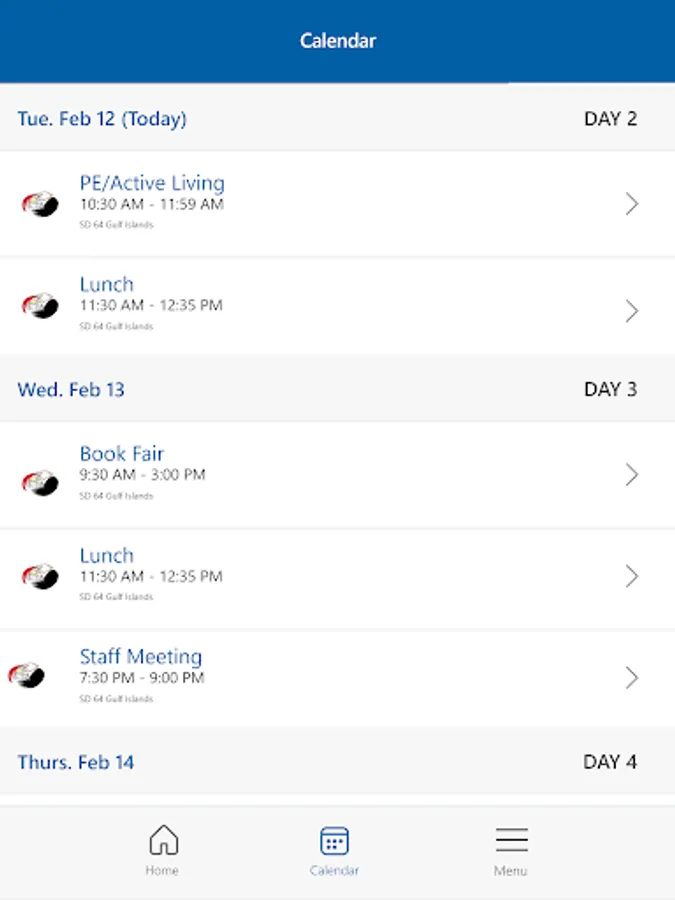
Task: Open Wednesday's Lunch event via chevron
Action: point(632,576)
